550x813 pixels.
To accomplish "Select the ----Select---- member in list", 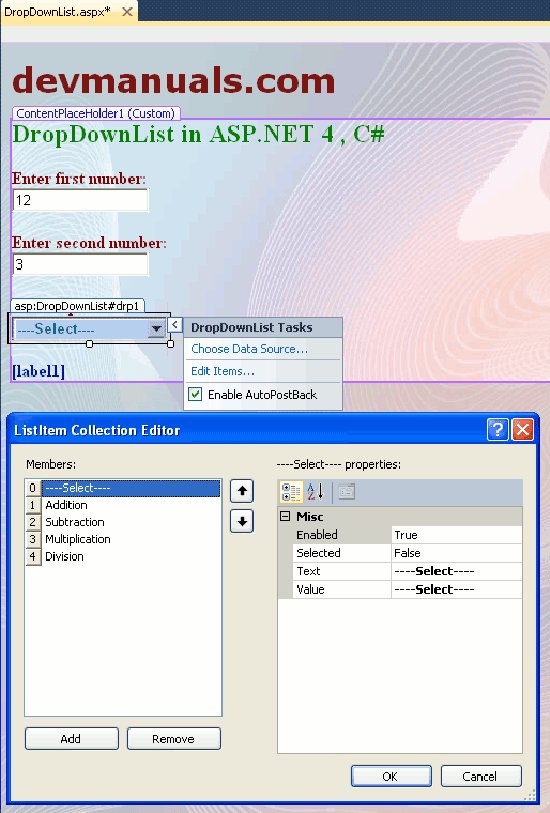I will (x=130, y=488).
